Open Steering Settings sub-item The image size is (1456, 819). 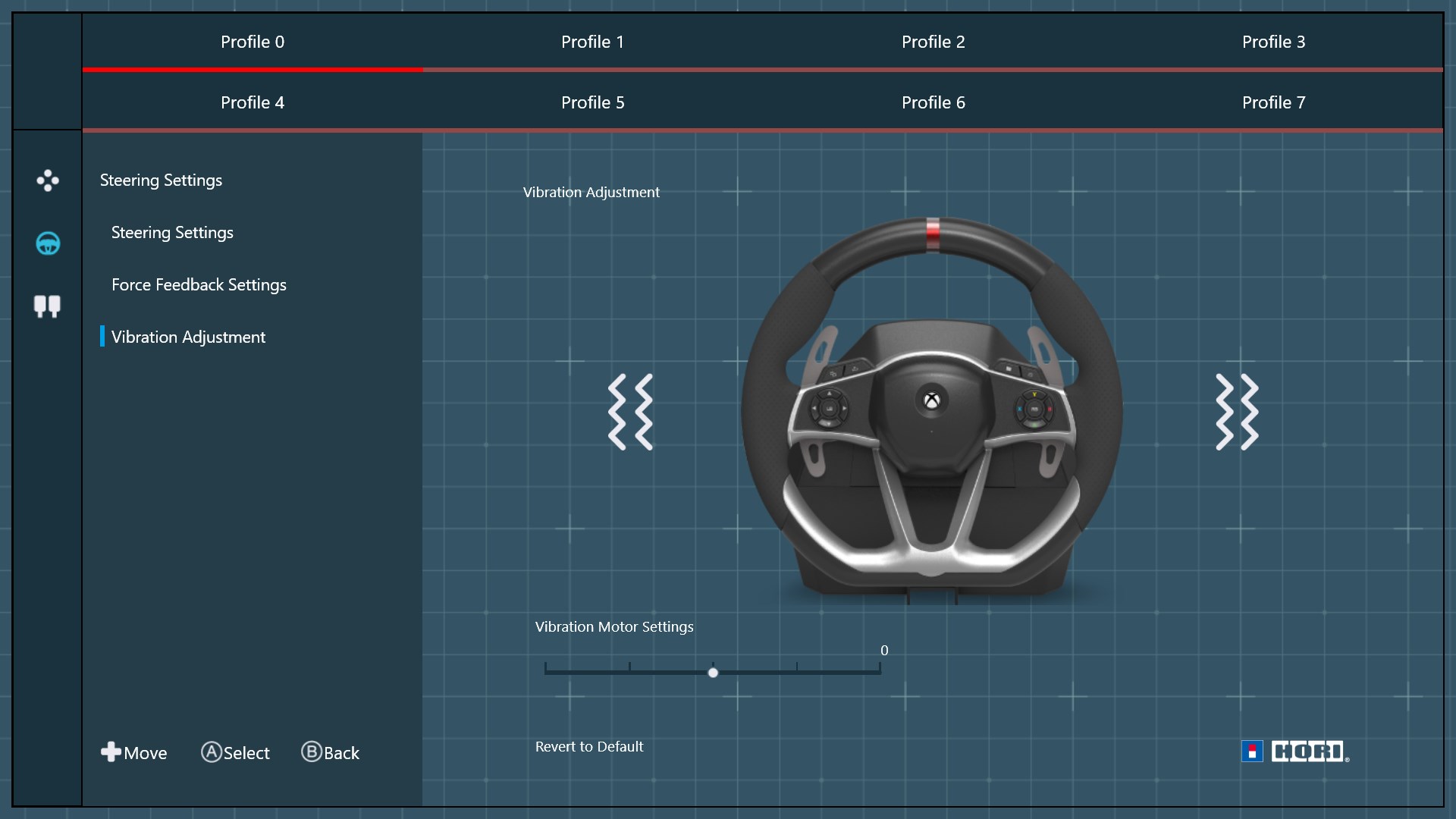click(x=172, y=233)
